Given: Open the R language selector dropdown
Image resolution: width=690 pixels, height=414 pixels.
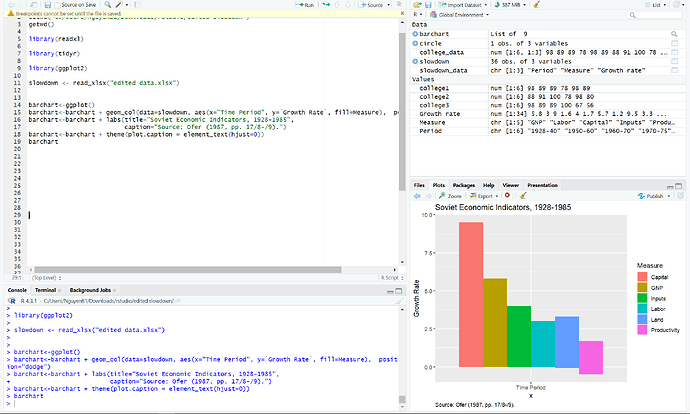Looking at the screenshot, I should point(418,15).
